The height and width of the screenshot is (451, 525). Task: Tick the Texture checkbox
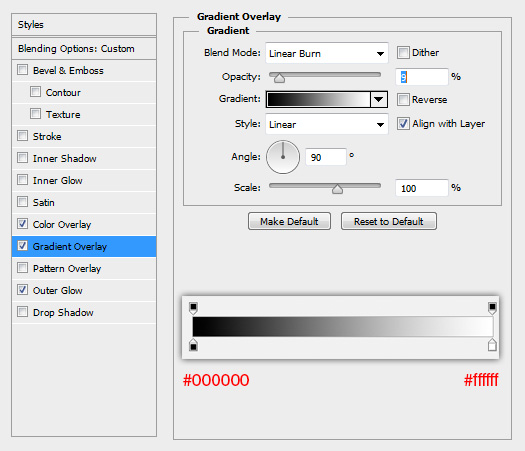[x=35, y=114]
